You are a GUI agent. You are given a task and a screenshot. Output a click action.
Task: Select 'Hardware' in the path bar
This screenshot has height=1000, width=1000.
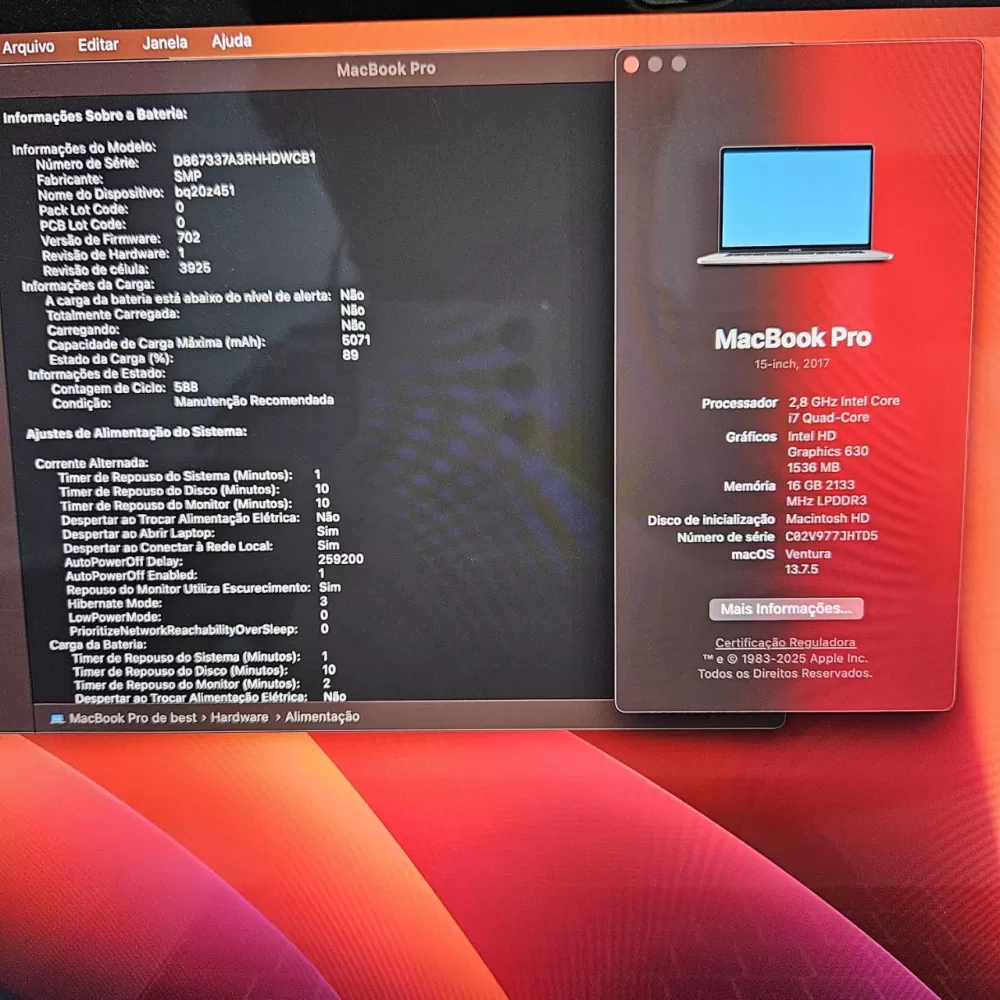pyautogui.click(x=239, y=717)
